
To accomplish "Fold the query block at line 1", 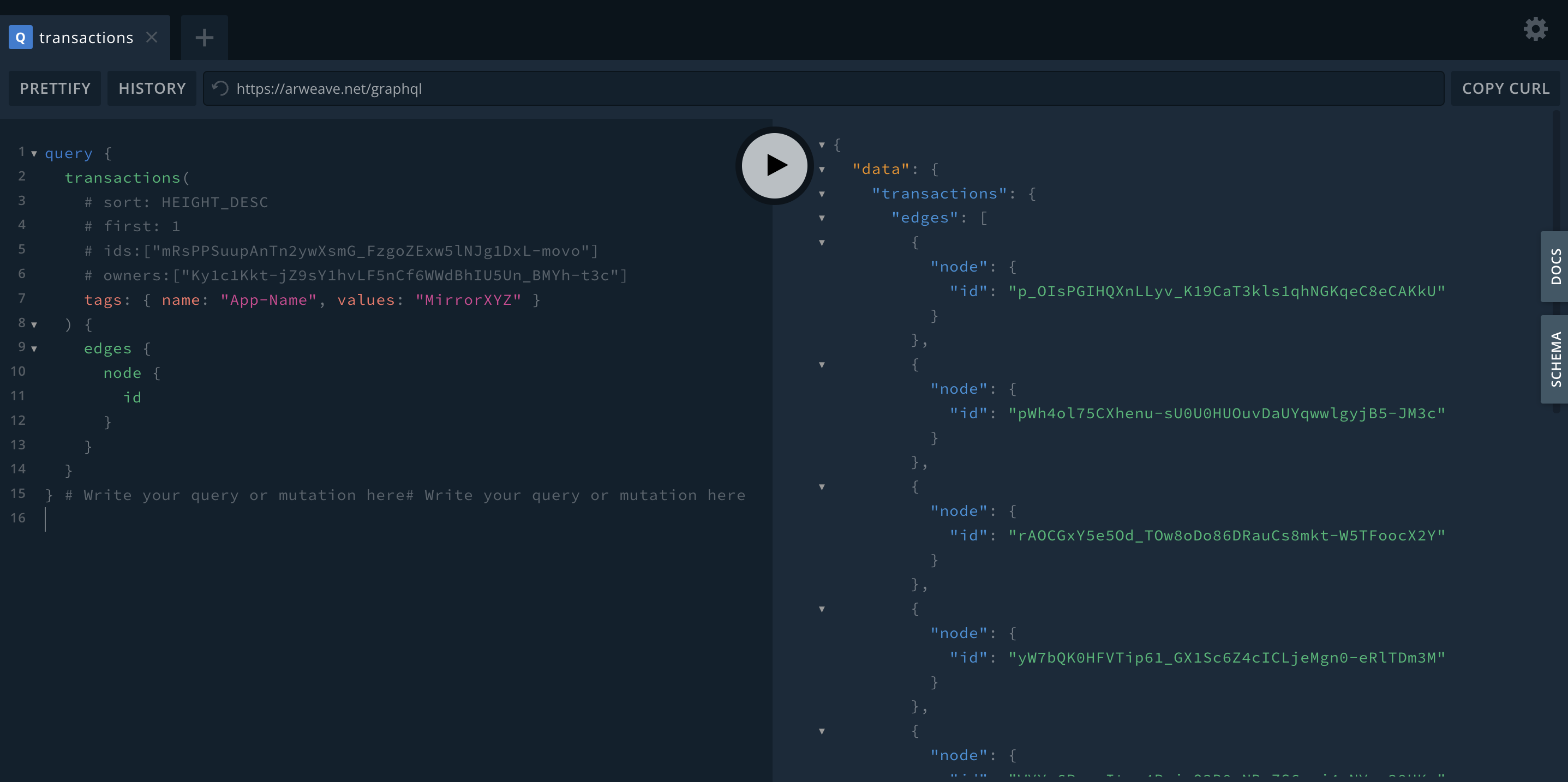I will (34, 154).
